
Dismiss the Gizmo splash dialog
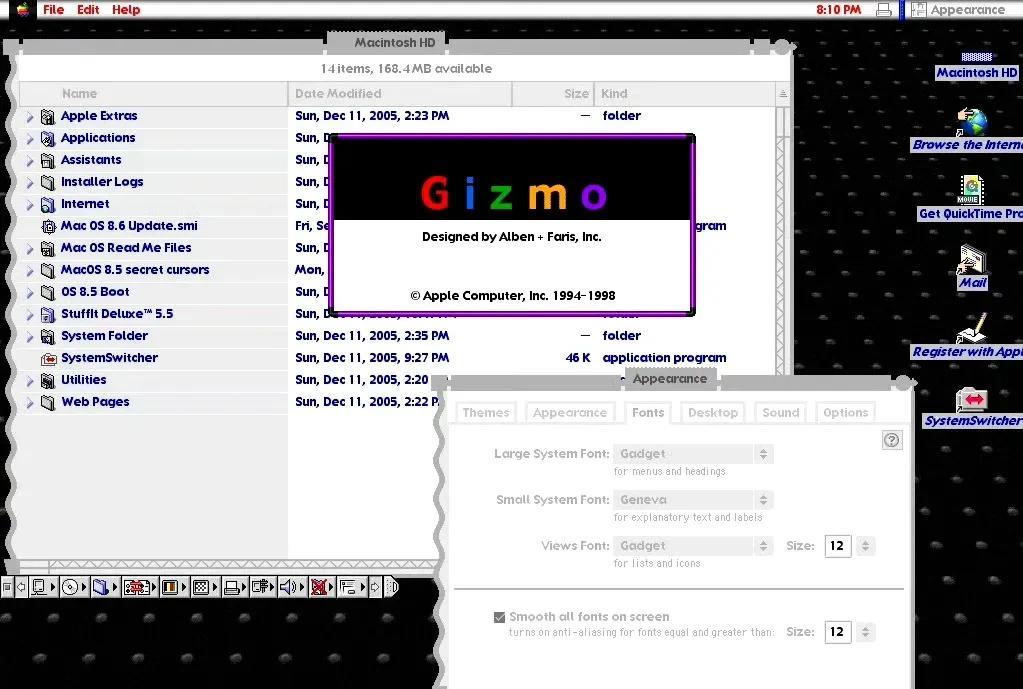[512, 225]
